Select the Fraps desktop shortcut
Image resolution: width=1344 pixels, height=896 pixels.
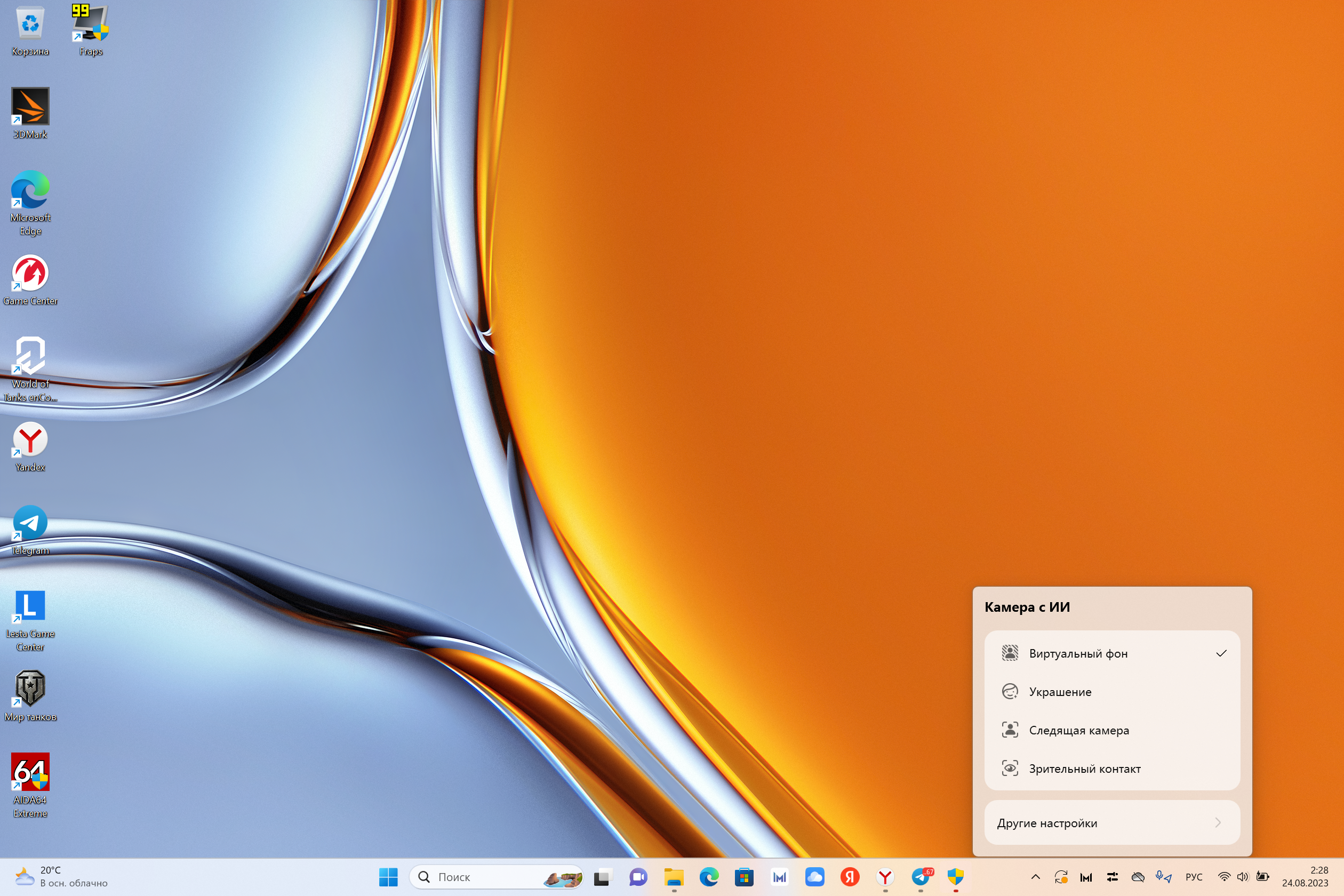click(90, 31)
